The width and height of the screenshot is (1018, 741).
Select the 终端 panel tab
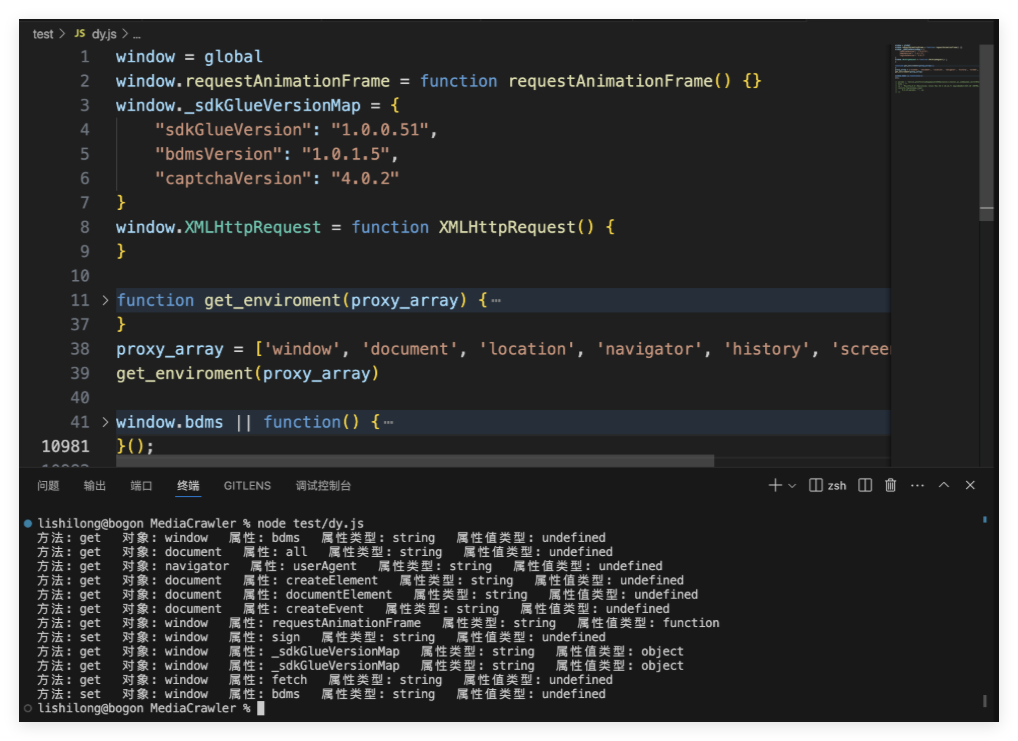coord(188,486)
